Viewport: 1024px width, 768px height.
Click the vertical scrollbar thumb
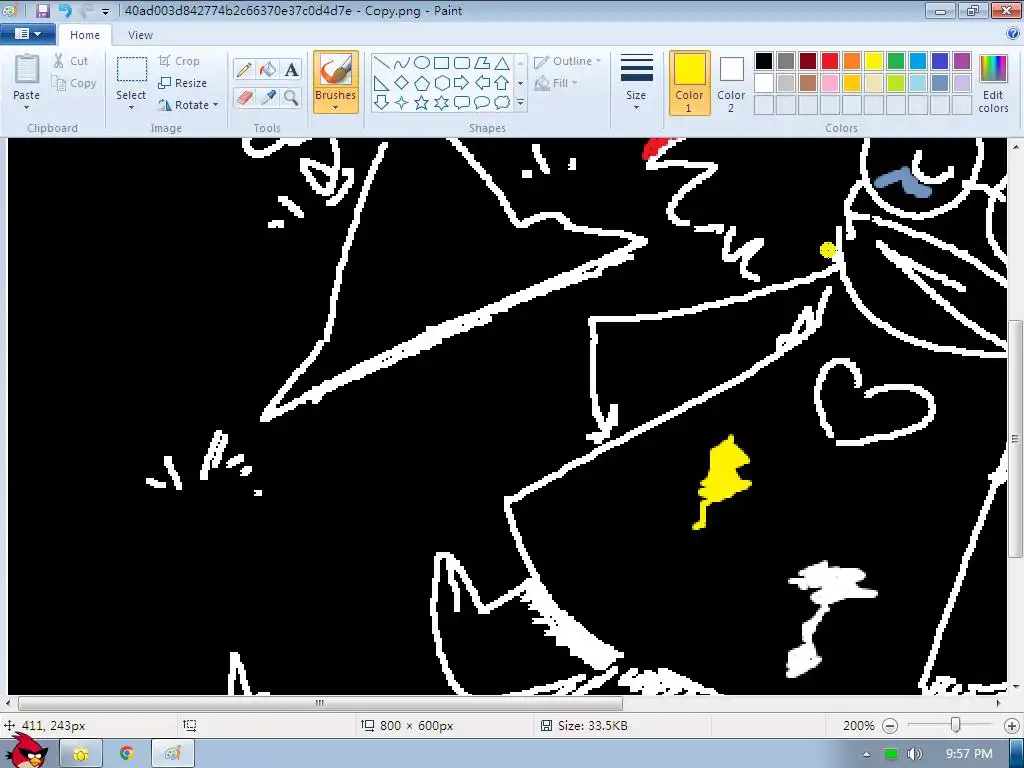coord(1015,438)
